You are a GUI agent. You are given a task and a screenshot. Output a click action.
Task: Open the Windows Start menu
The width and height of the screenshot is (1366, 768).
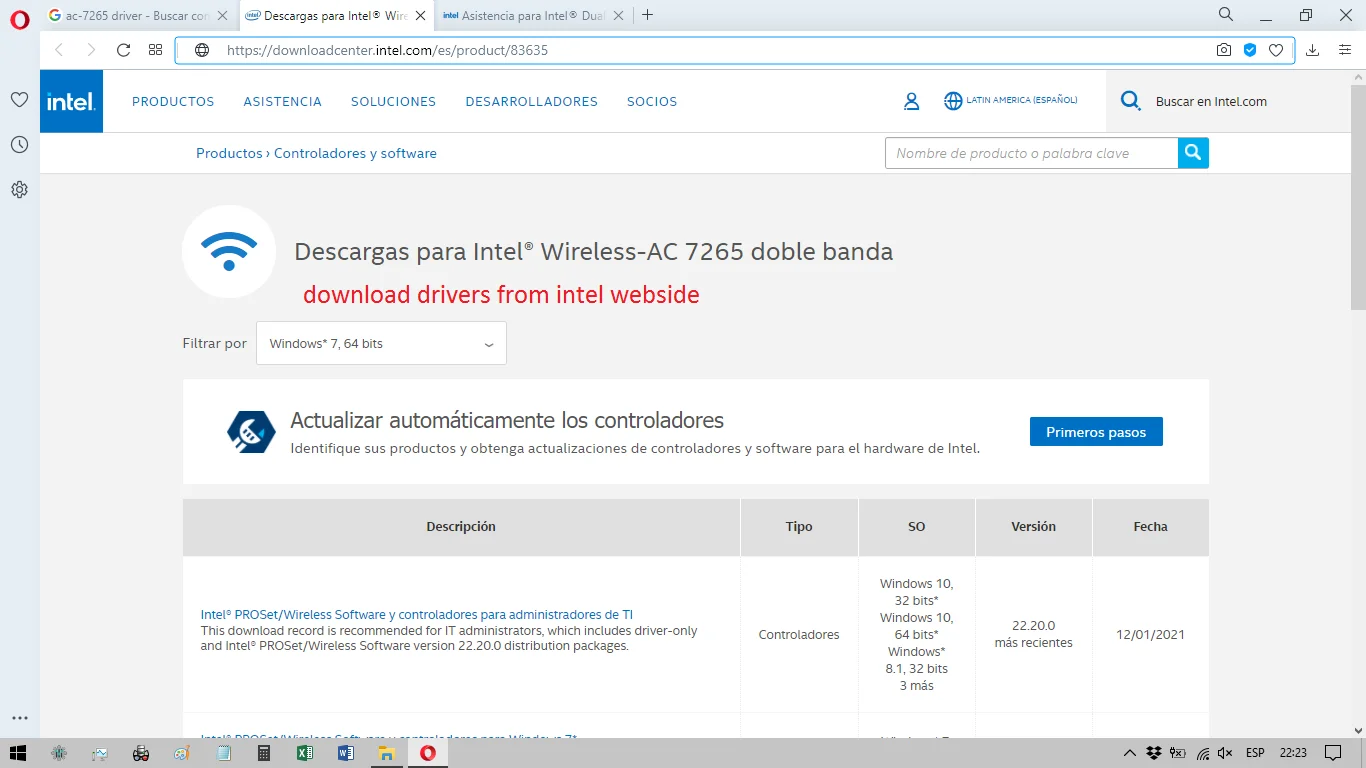[17, 753]
